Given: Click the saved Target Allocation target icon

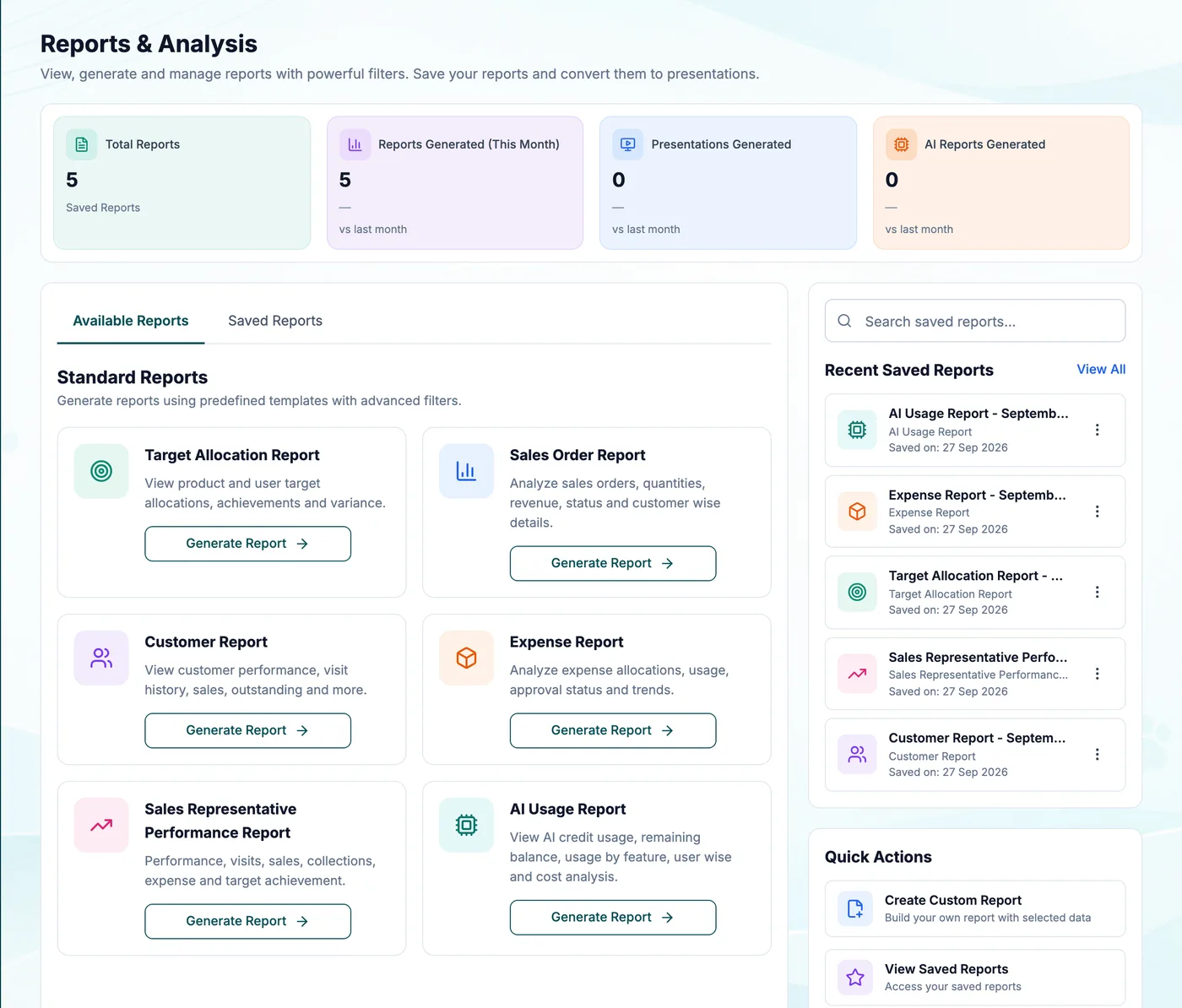Looking at the screenshot, I should point(857,593).
